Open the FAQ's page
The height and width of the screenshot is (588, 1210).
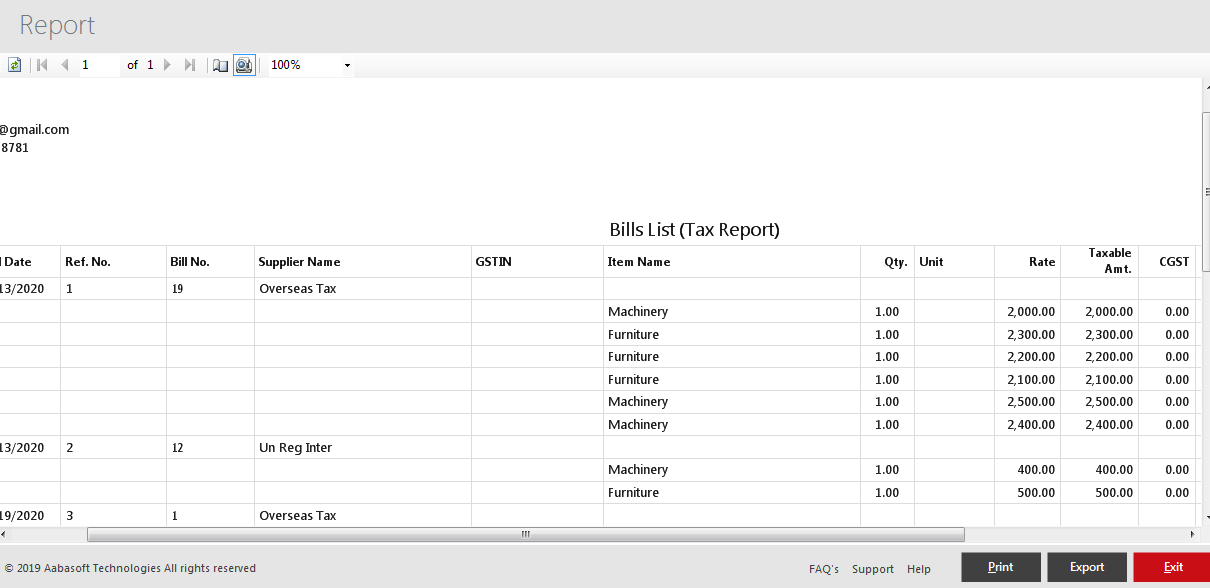click(x=823, y=568)
